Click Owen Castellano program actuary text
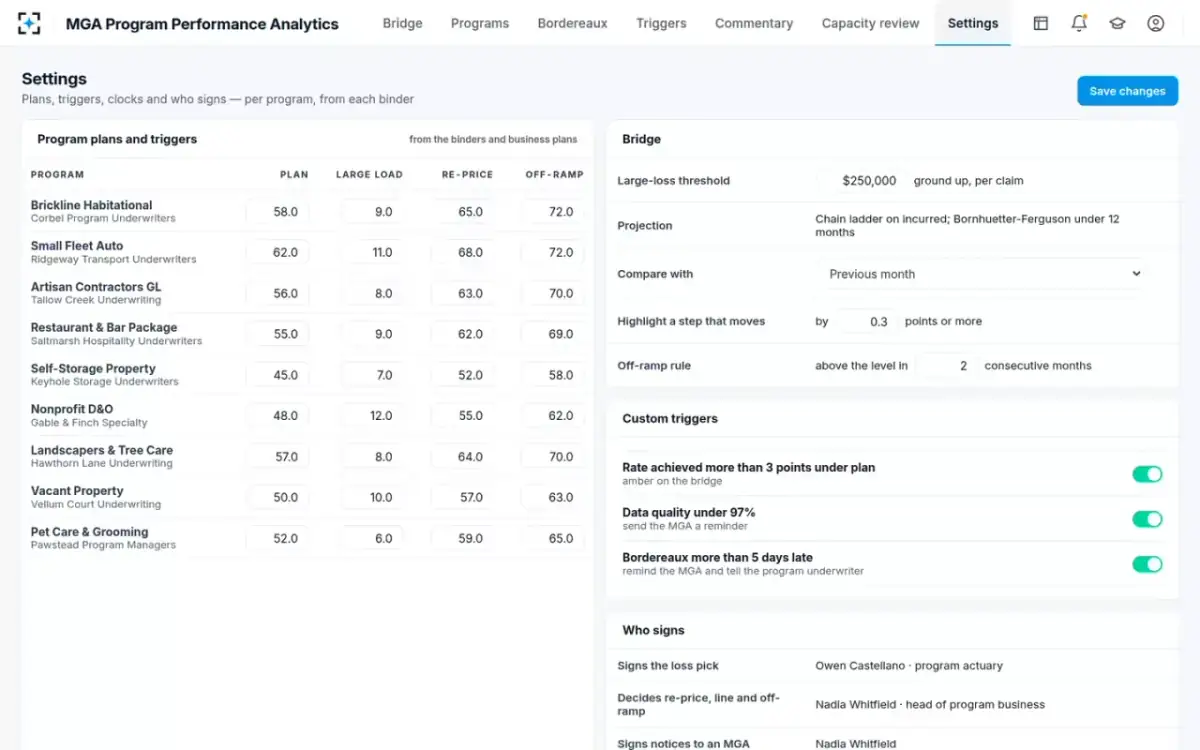1200x750 pixels. tap(909, 666)
